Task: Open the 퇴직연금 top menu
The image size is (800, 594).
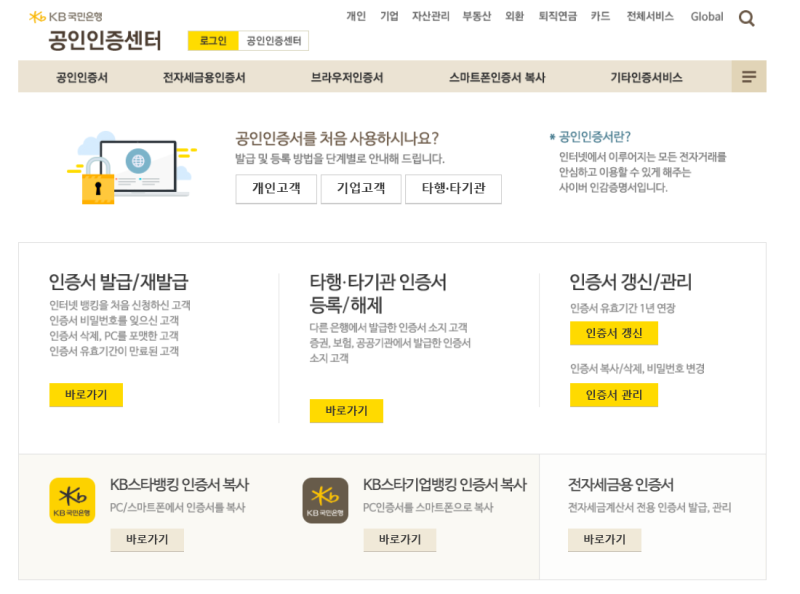Action: coord(558,16)
